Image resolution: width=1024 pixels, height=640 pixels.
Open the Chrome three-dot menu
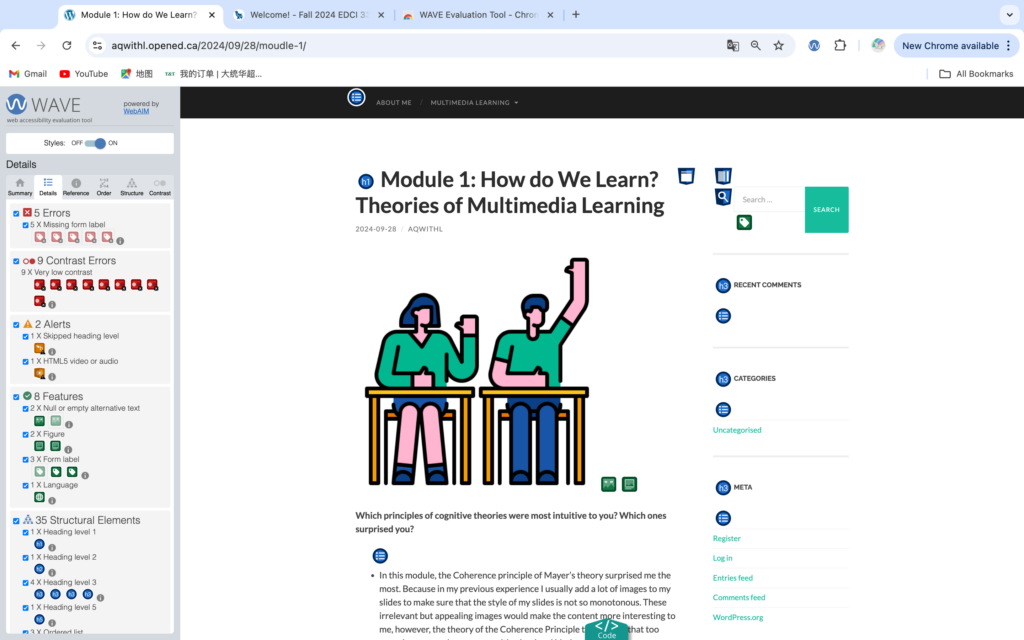tap(1009, 46)
